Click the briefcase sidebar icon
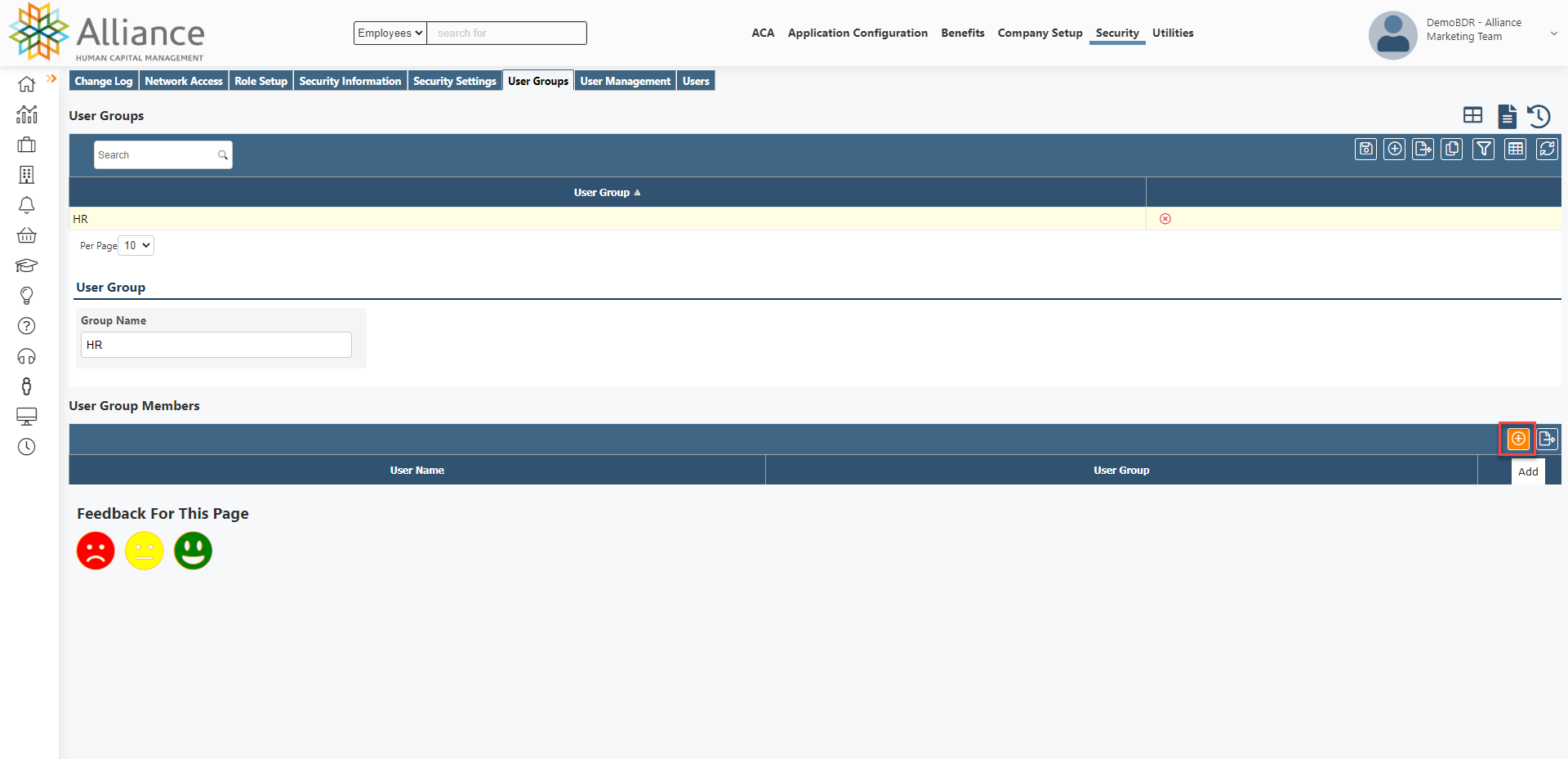This screenshot has width=1568, height=759. coord(27,145)
